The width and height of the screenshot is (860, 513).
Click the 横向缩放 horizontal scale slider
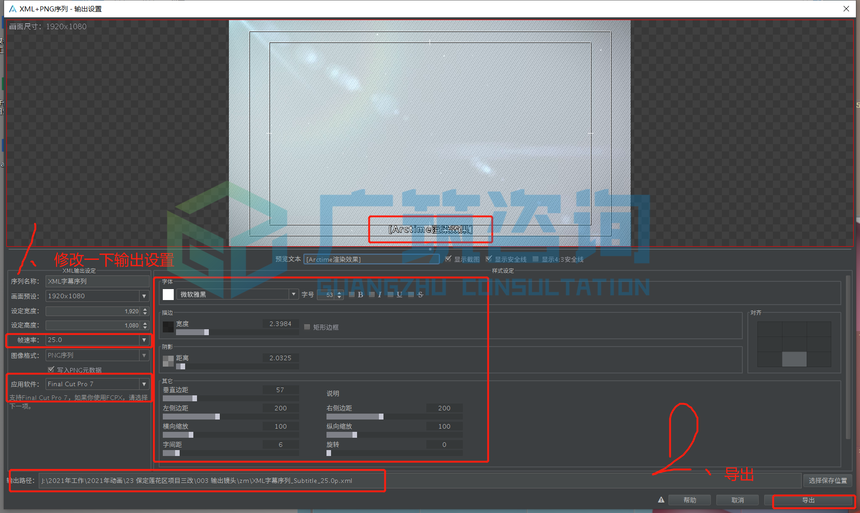231,435
